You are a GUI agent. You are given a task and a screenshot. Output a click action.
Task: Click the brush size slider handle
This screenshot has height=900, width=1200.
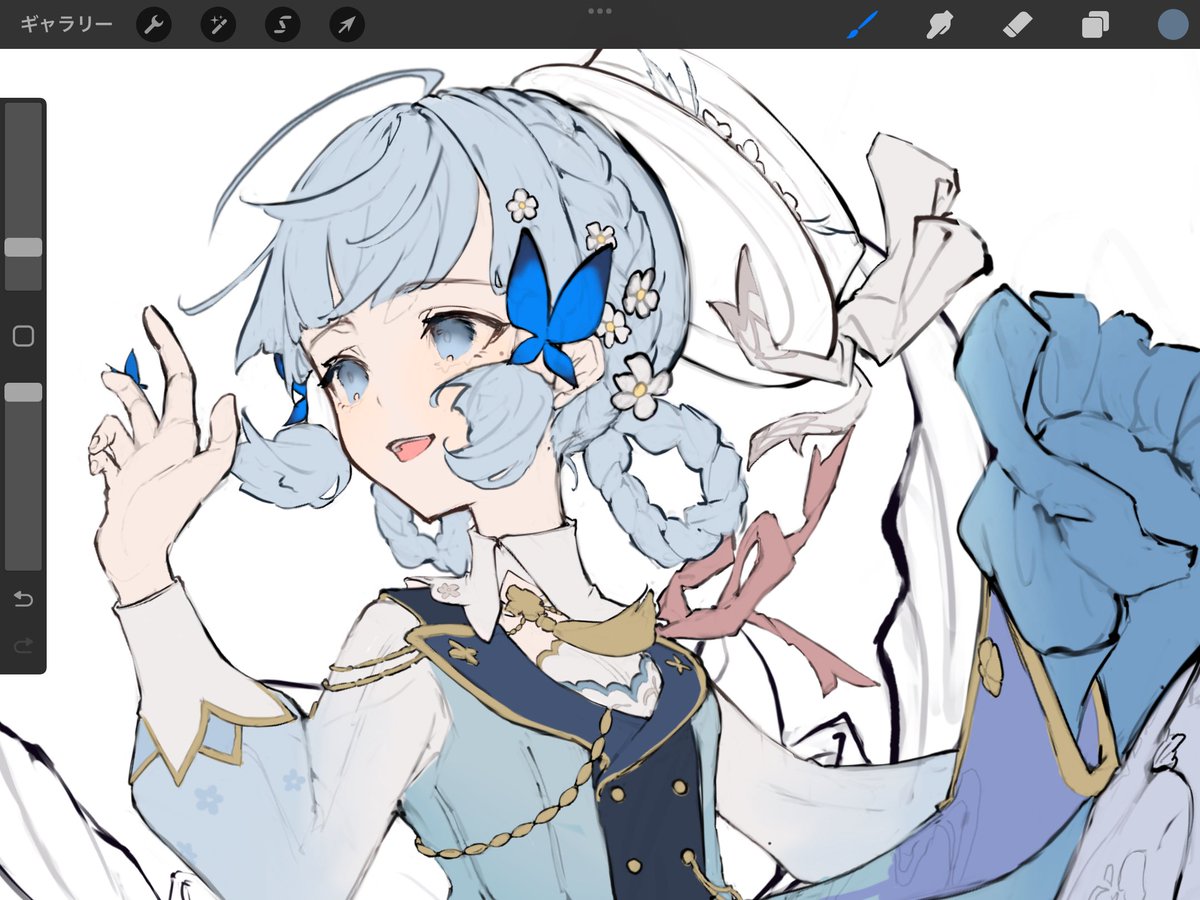(23, 247)
